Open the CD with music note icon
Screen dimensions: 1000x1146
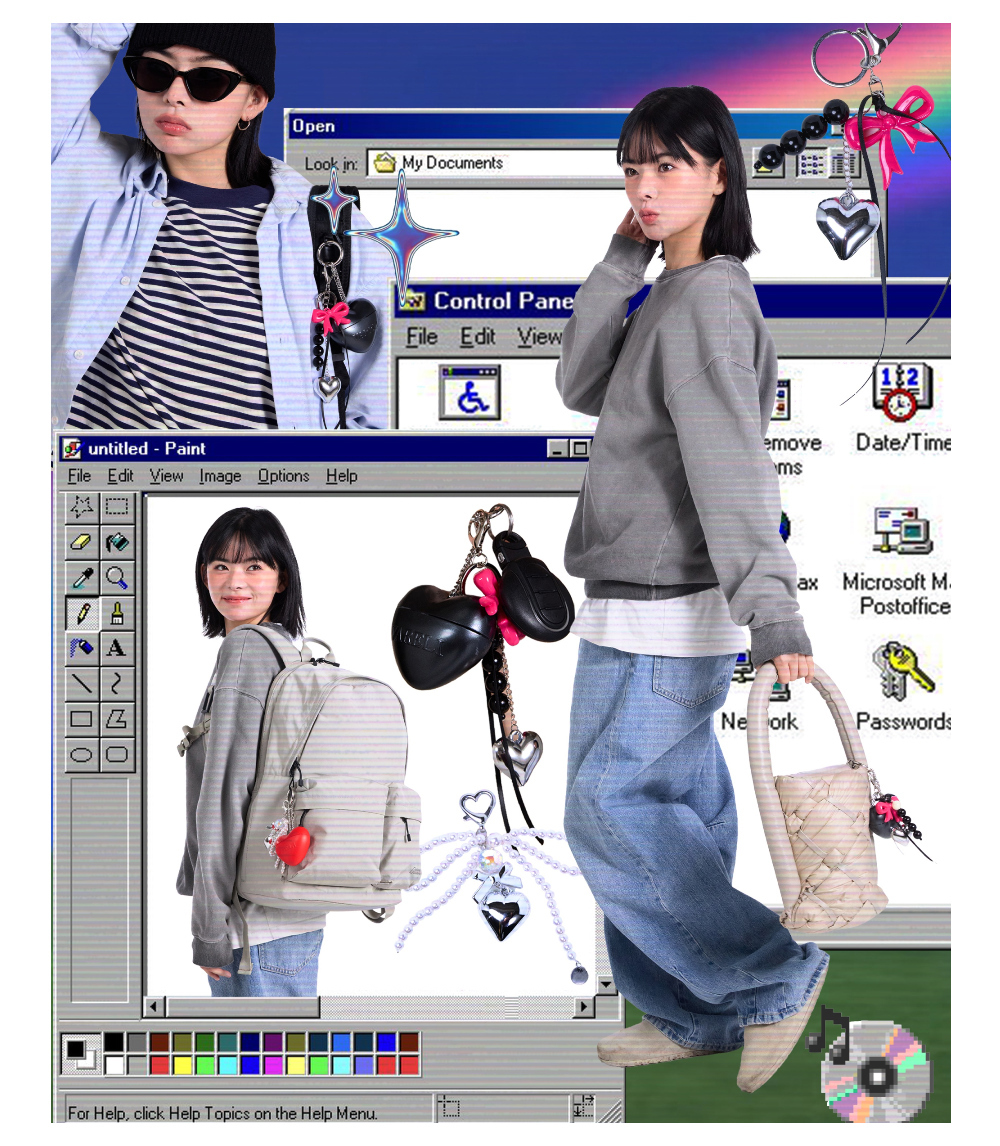(869, 1066)
